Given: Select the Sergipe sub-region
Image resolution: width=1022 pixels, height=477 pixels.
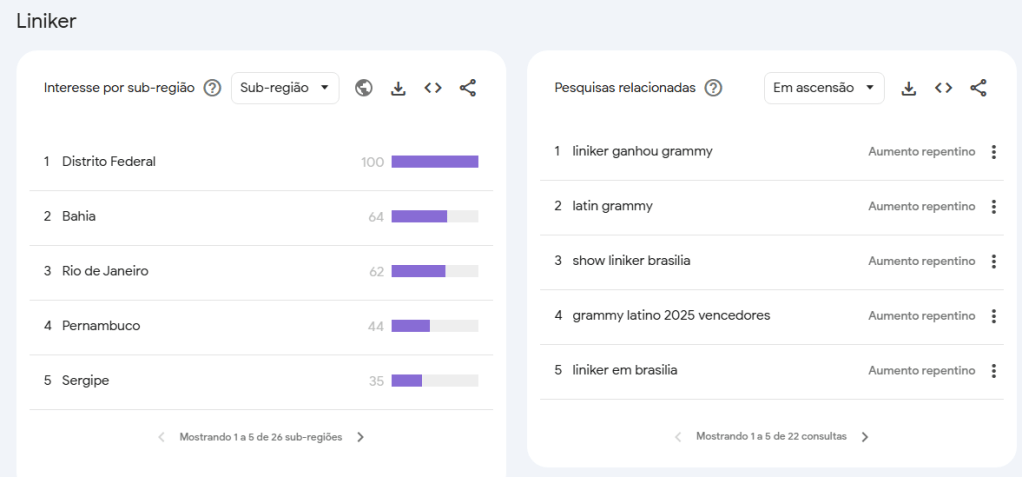Looking at the screenshot, I should pyautogui.click(x=261, y=381).
